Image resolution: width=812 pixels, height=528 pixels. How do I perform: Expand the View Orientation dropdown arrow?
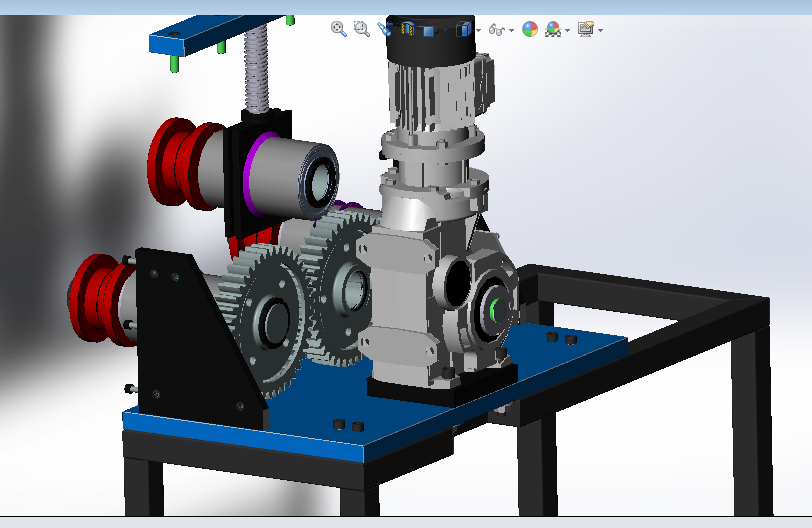pos(445,30)
